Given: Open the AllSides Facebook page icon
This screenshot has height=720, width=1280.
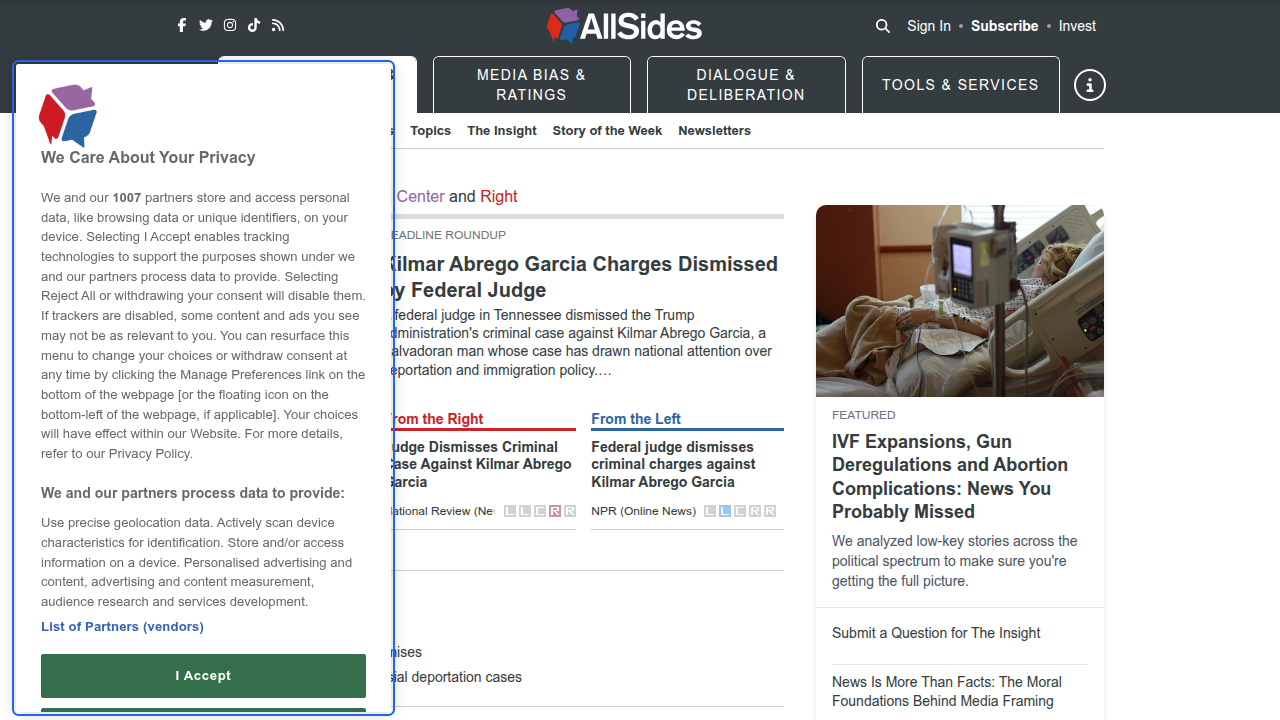Looking at the screenshot, I should (x=182, y=26).
